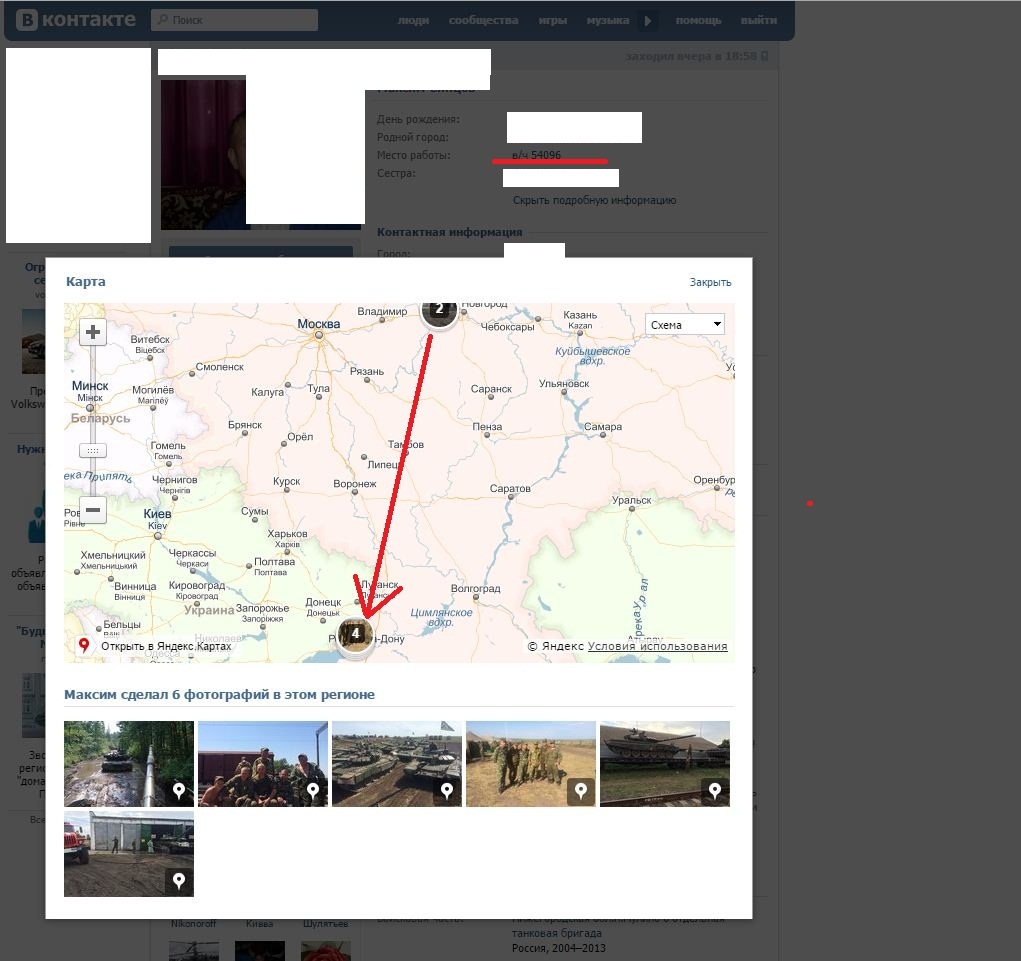
Task: Click the map zoom slider handle
Action: click(x=92, y=451)
